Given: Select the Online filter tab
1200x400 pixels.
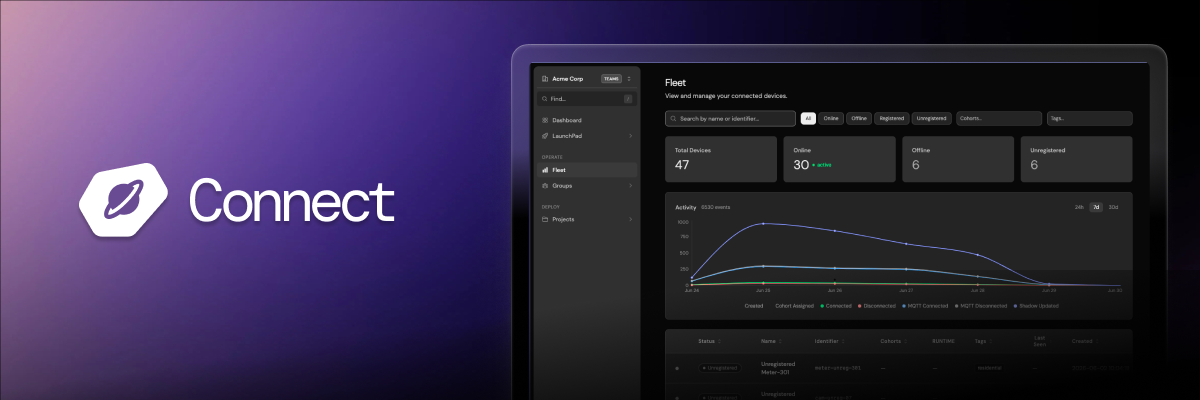Looking at the screenshot, I should 831,118.
